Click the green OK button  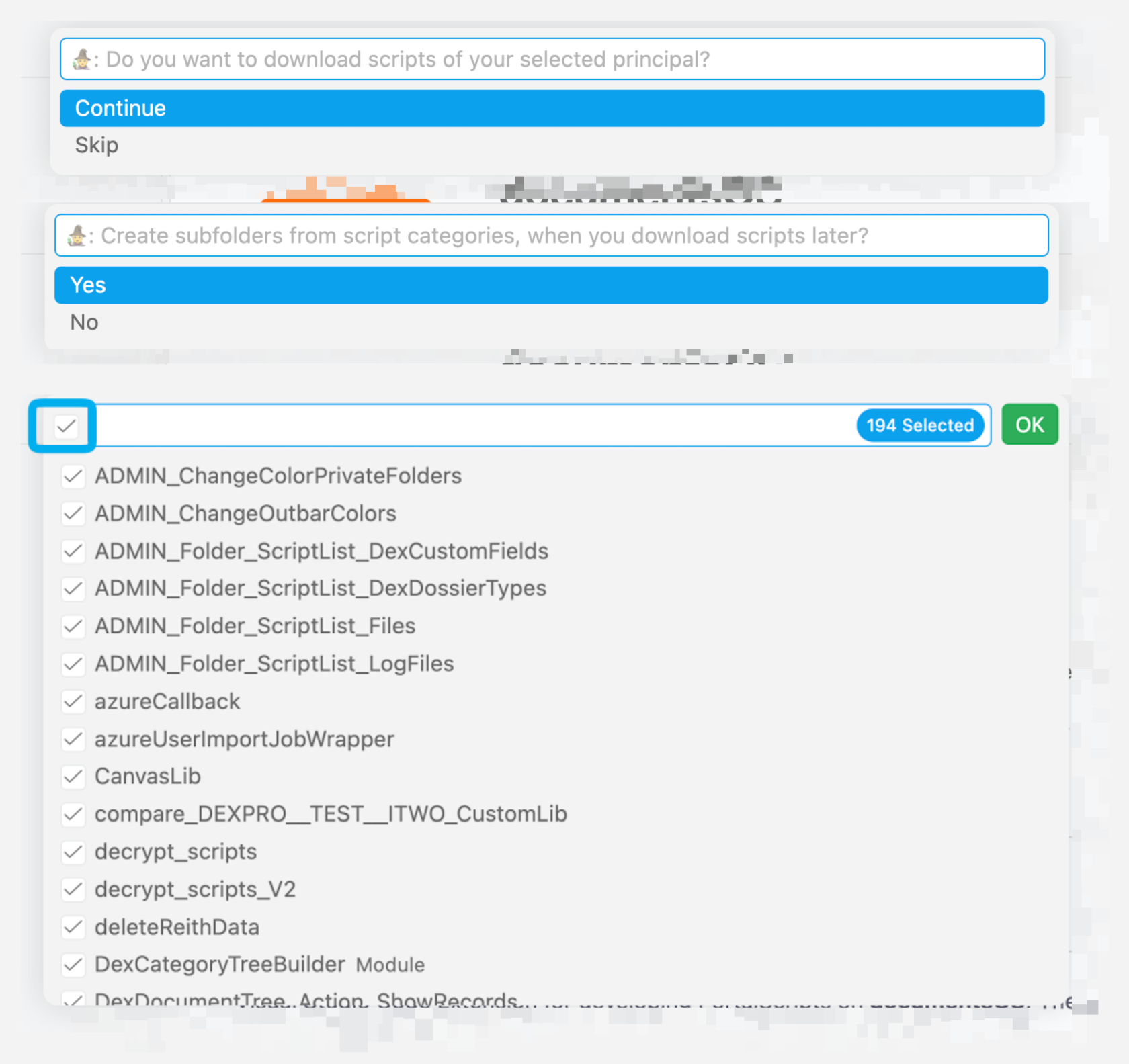pos(1030,425)
